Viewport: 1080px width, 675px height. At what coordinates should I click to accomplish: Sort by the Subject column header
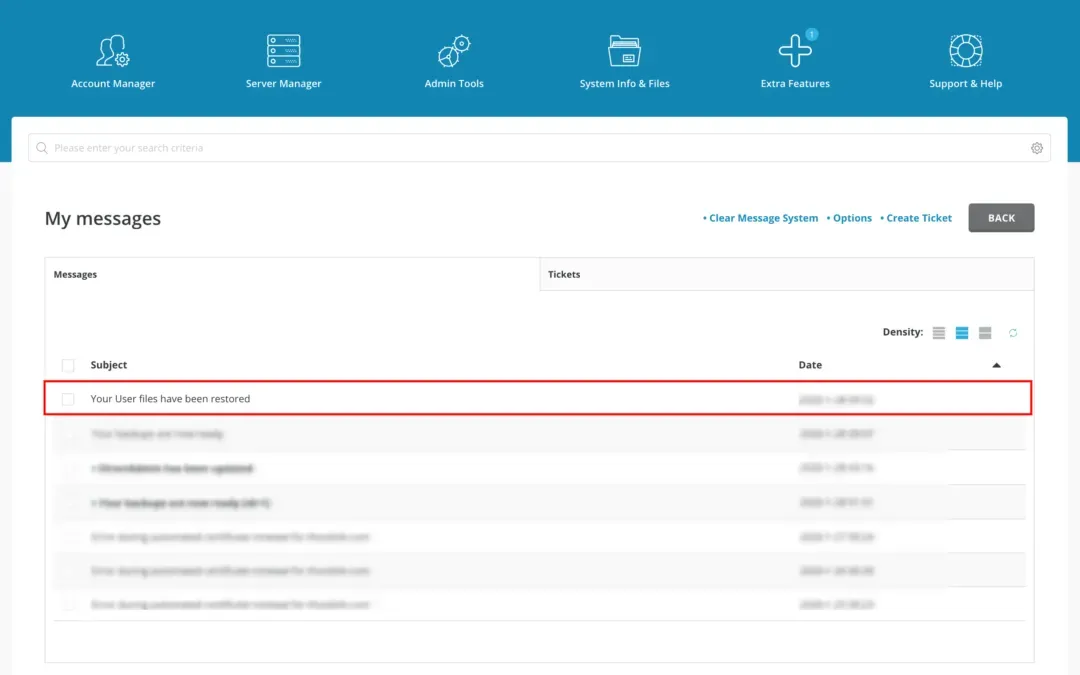tap(109, 365)
